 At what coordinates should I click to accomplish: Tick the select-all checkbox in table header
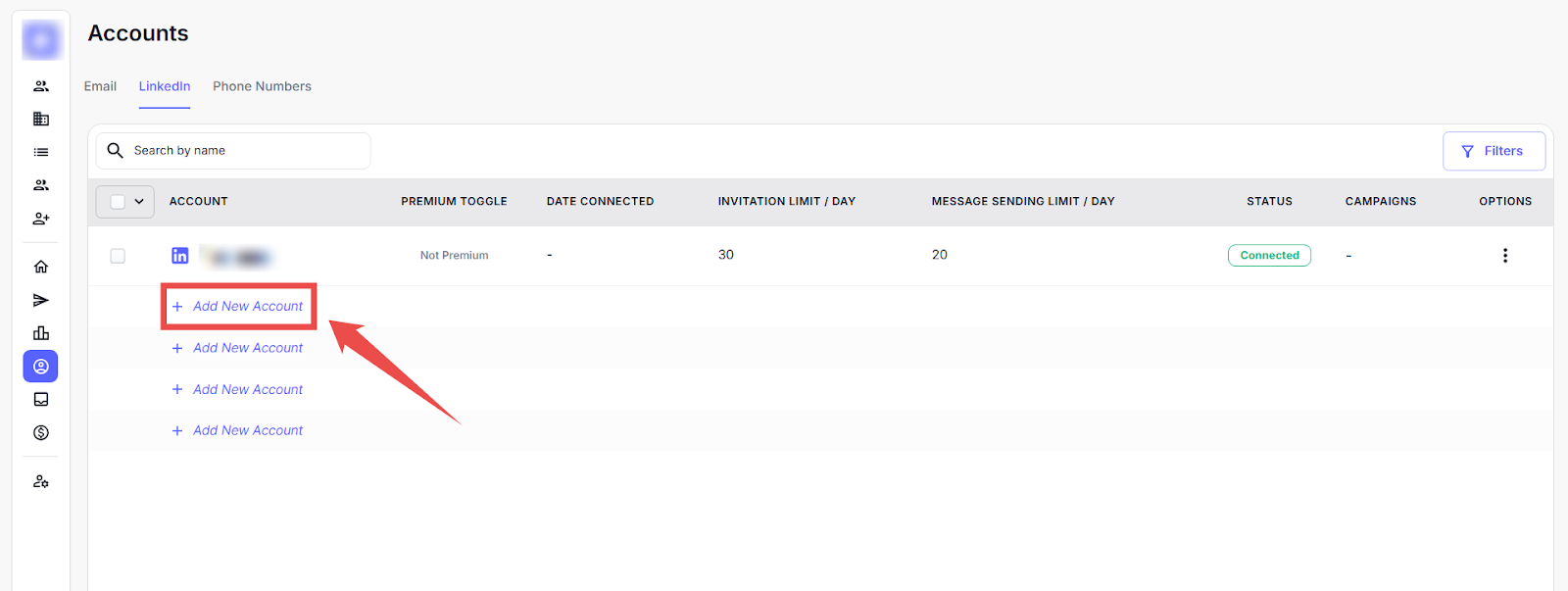coord(118,202)
